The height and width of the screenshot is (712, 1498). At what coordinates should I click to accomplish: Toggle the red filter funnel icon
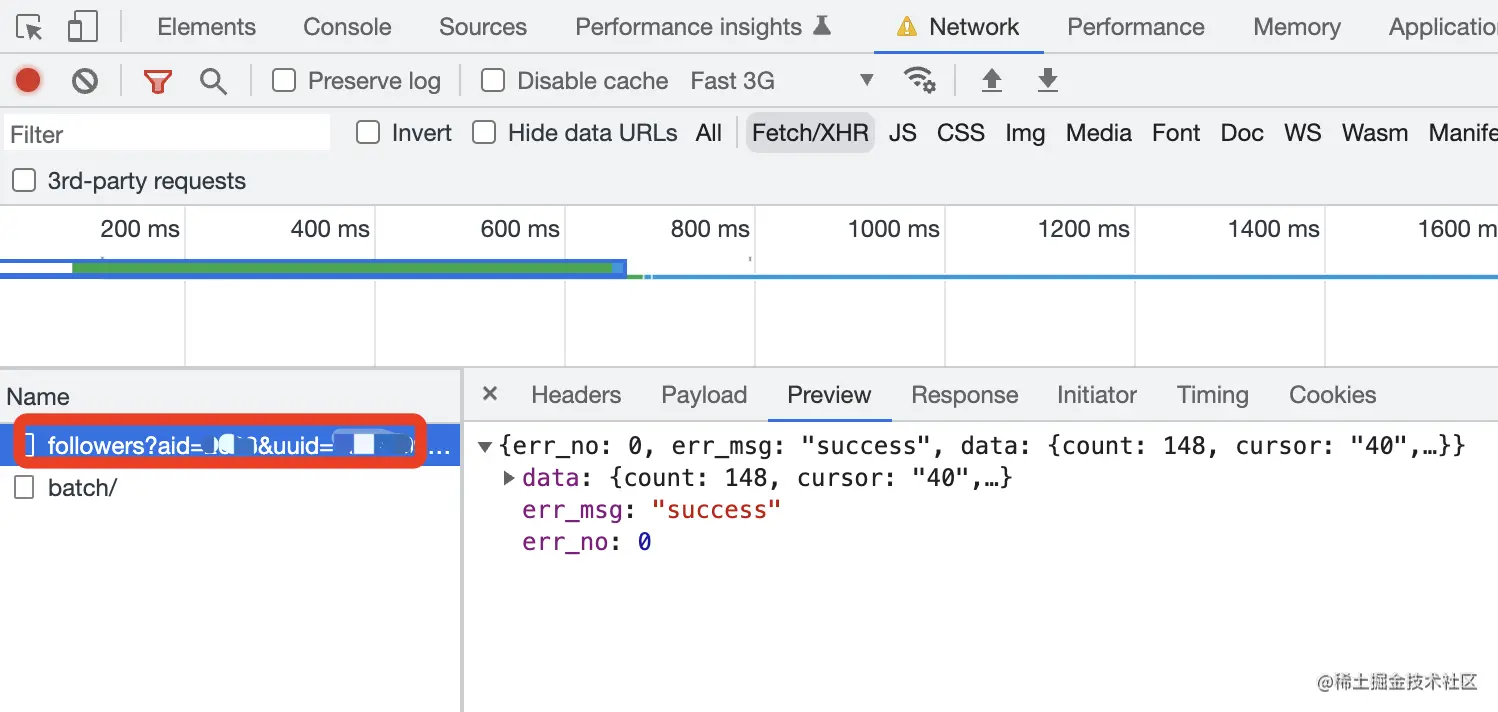[157, 81]
